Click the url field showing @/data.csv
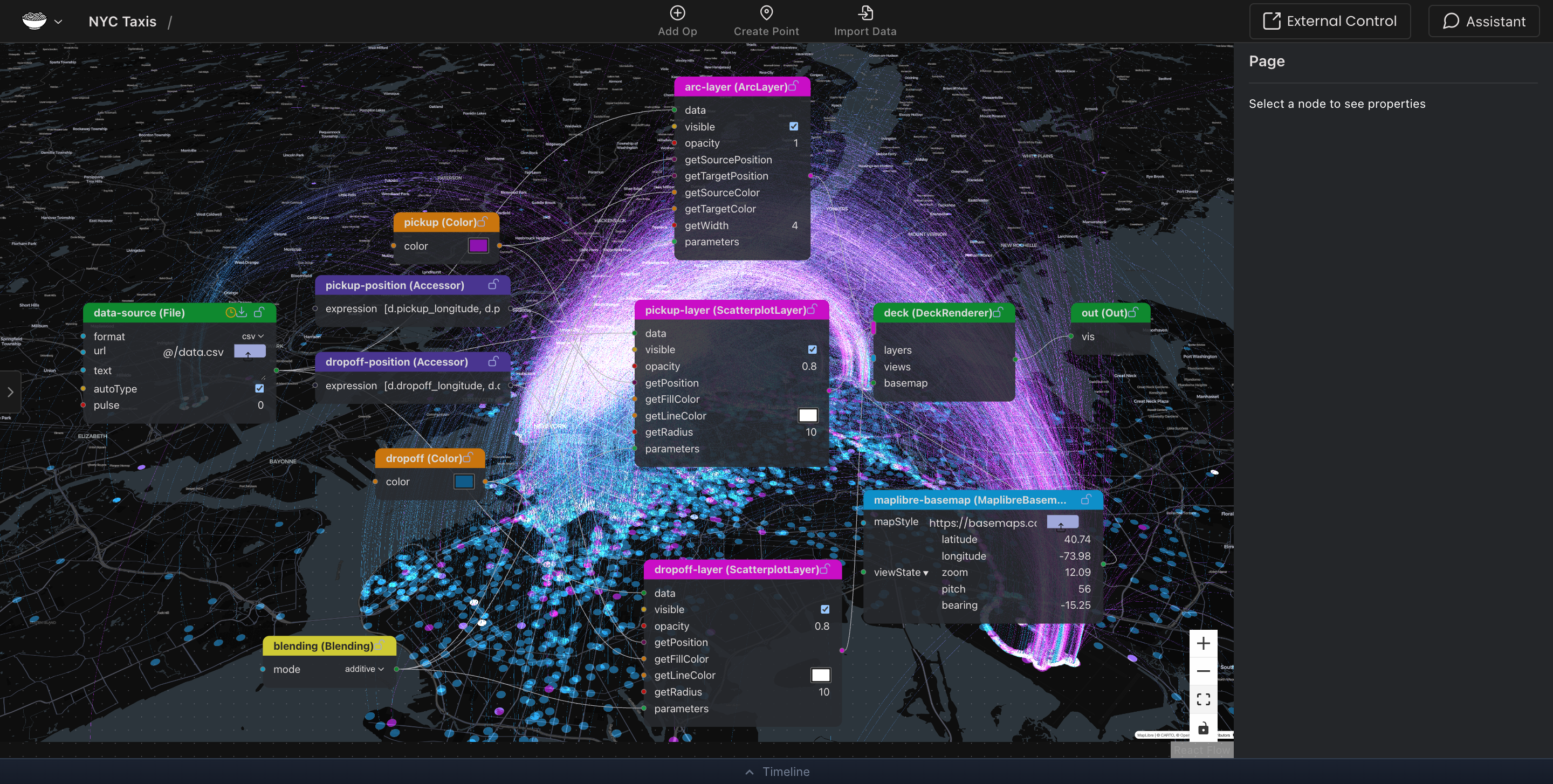This screenshot has height=784, width=1553. point(193,352)
